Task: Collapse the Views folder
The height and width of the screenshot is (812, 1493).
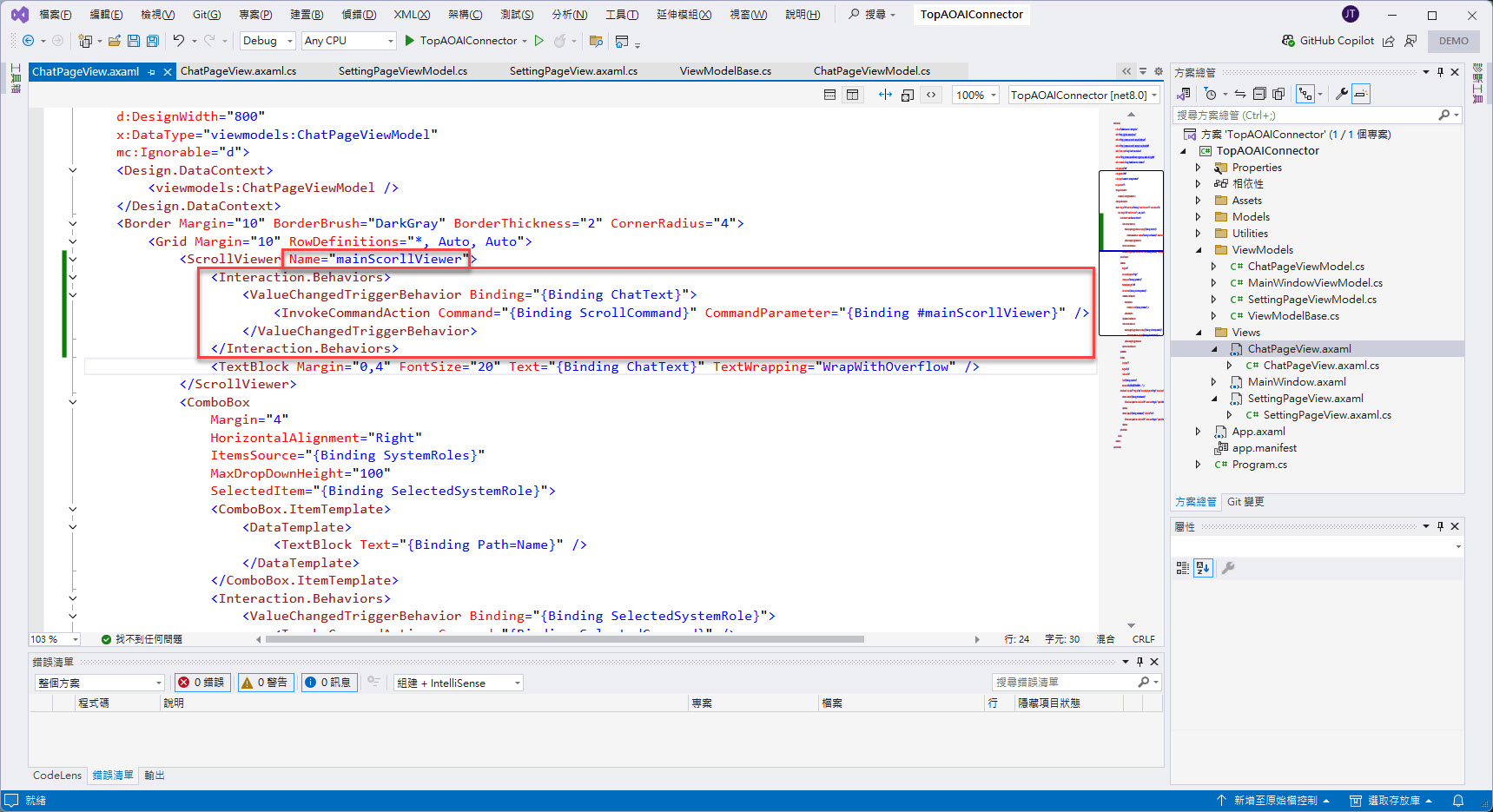Action: pyautogui.click(x=1199, y=333)
